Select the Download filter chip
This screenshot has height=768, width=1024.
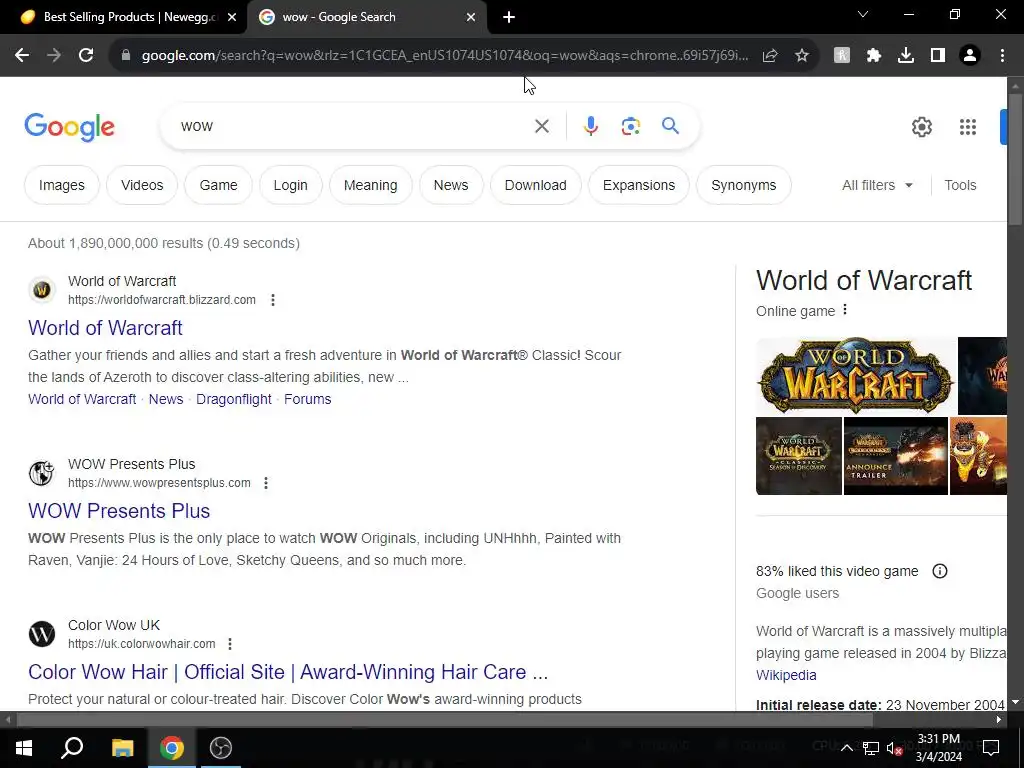pos(536,185)
